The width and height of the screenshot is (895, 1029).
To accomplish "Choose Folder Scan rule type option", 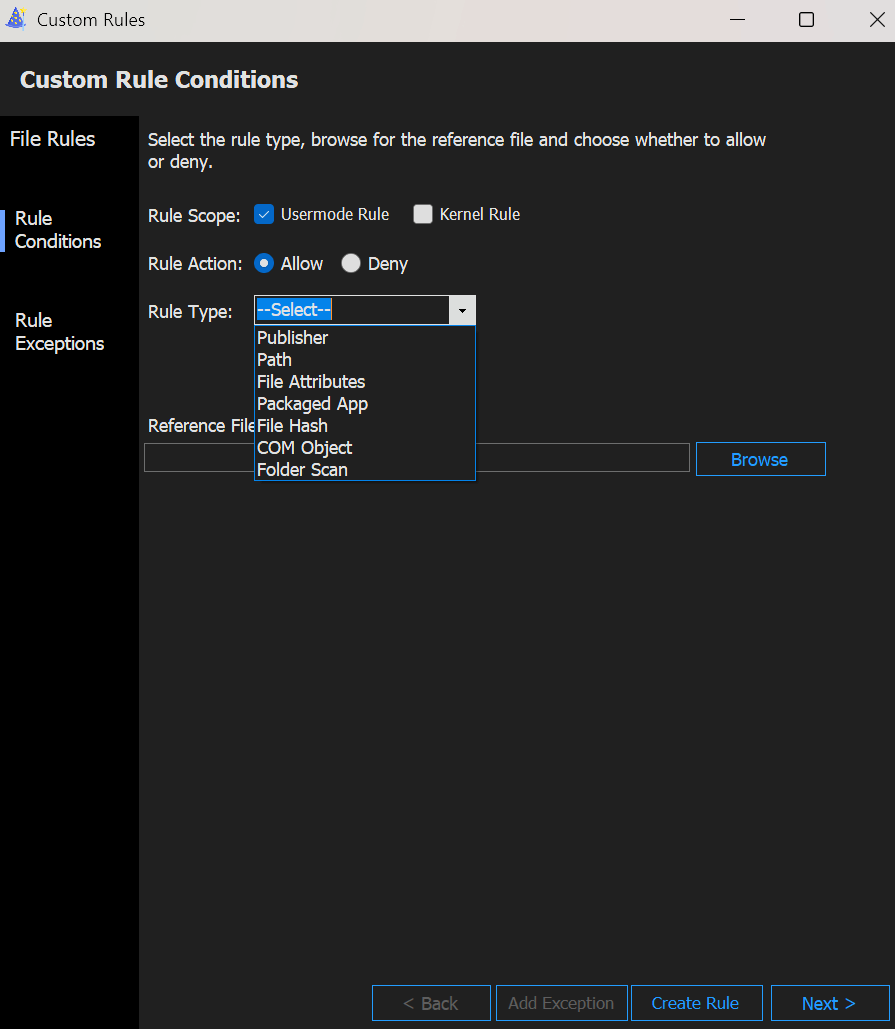I will (x=302, y=470).
